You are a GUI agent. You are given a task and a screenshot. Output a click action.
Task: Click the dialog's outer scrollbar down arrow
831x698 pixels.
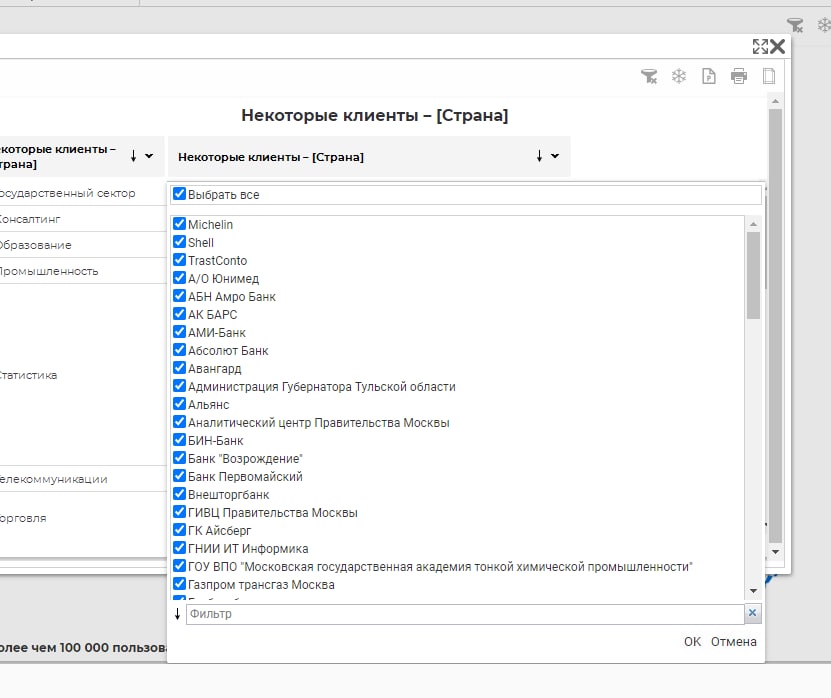(x=775, y=552)
